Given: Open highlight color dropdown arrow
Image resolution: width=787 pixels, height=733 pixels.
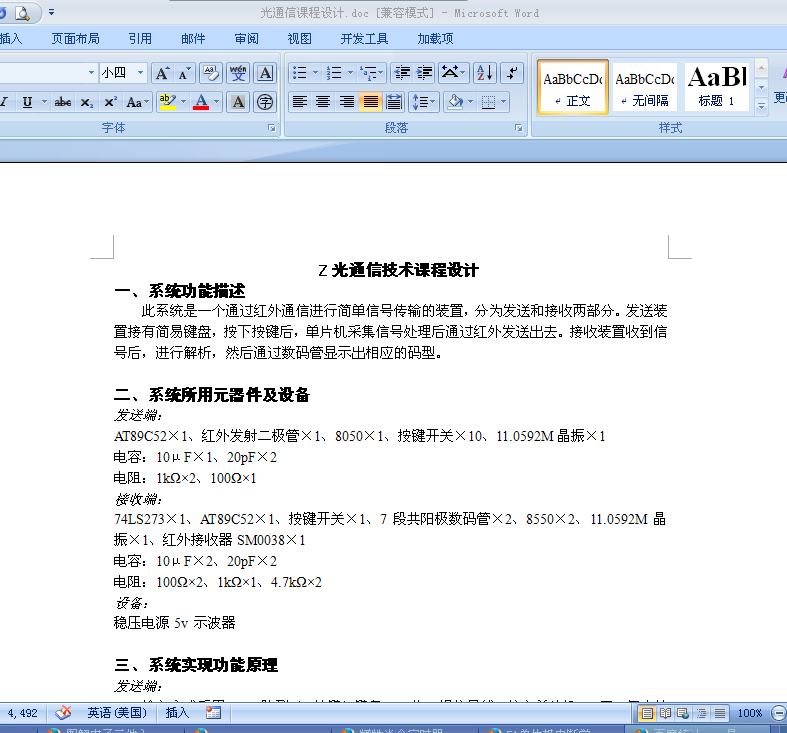Looking at the screenshot, I should 183,102.
